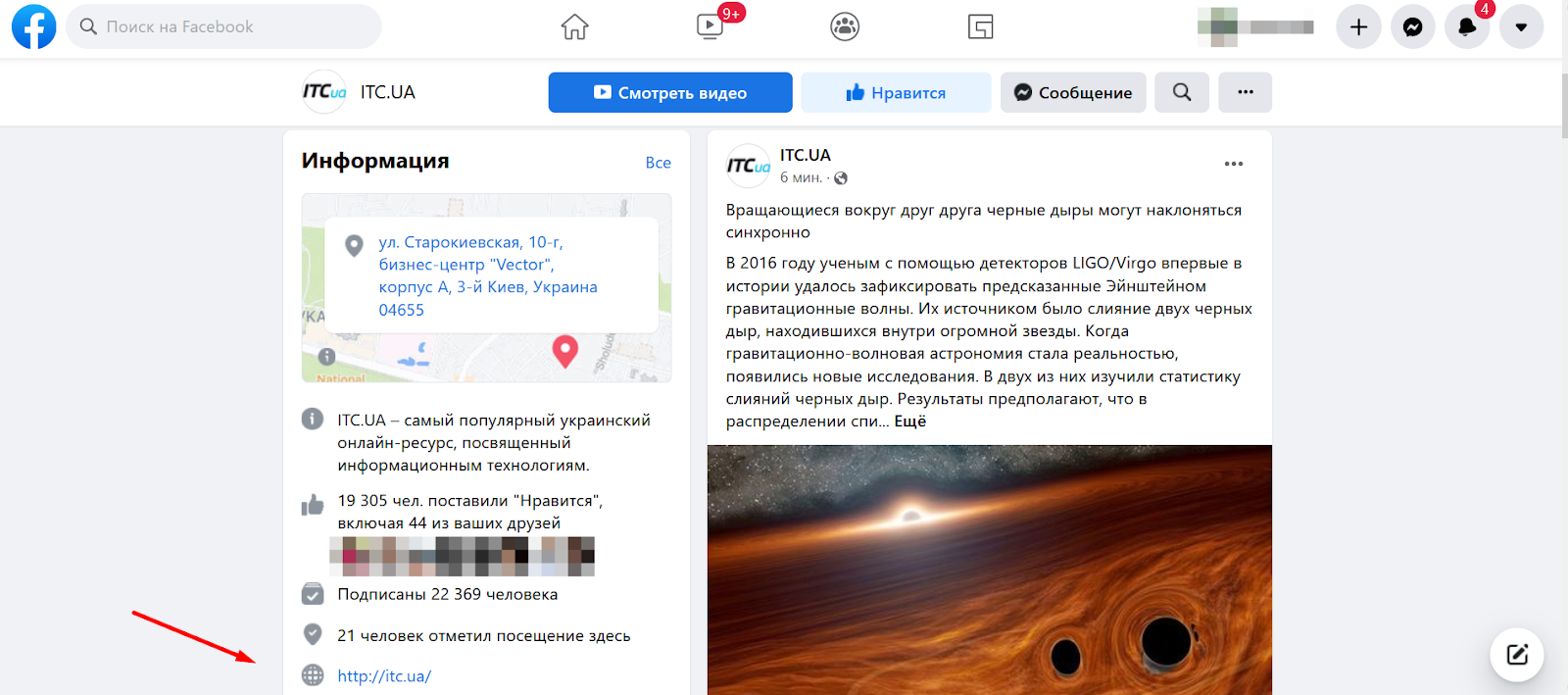Click the followers checkmark icon
This screenshot has width=1568, height=695.
[x=313, y=594]
